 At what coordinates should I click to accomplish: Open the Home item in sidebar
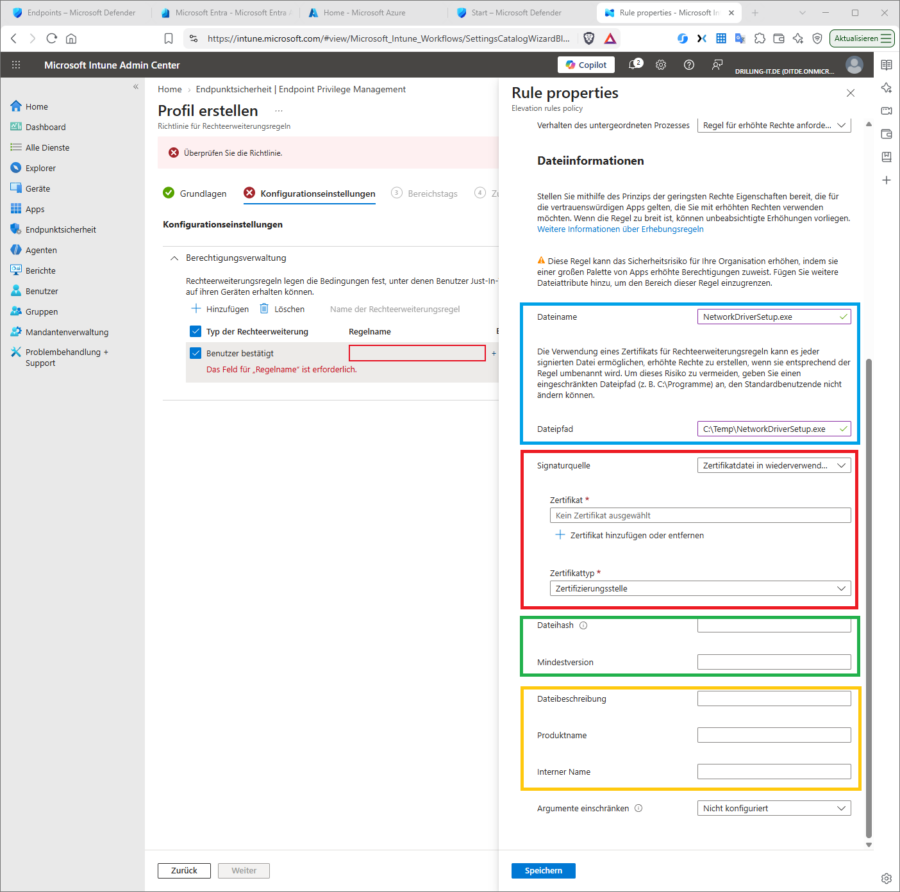29,106
